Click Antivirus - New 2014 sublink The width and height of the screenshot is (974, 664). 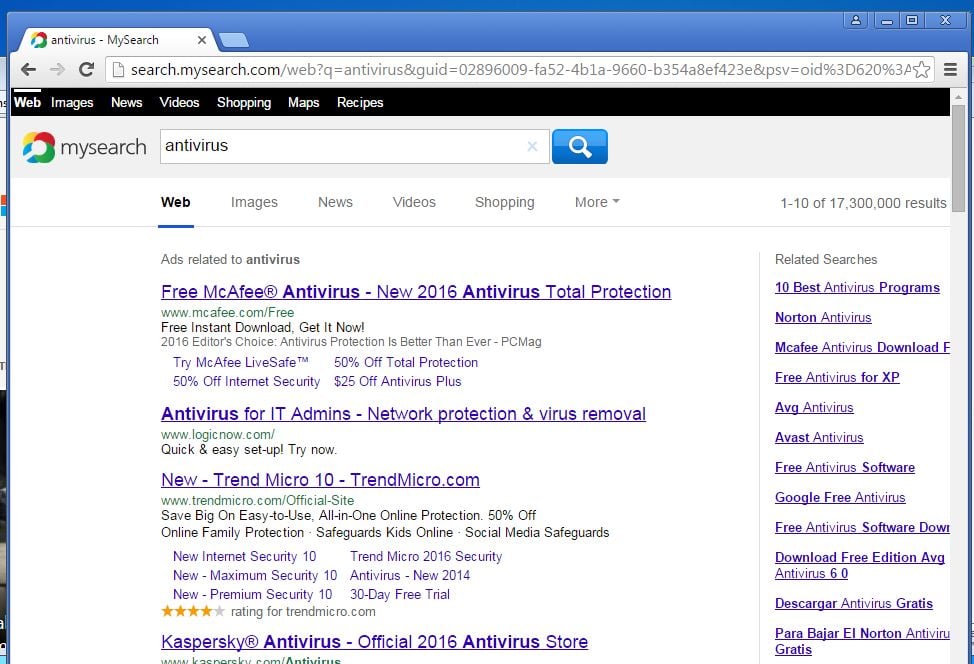click(x=410, y=576)
